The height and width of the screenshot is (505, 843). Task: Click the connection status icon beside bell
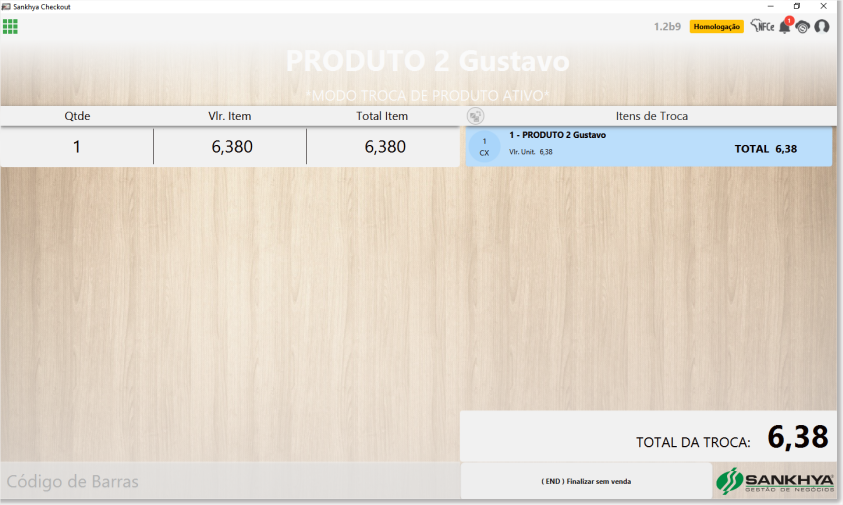pos(802,26)
